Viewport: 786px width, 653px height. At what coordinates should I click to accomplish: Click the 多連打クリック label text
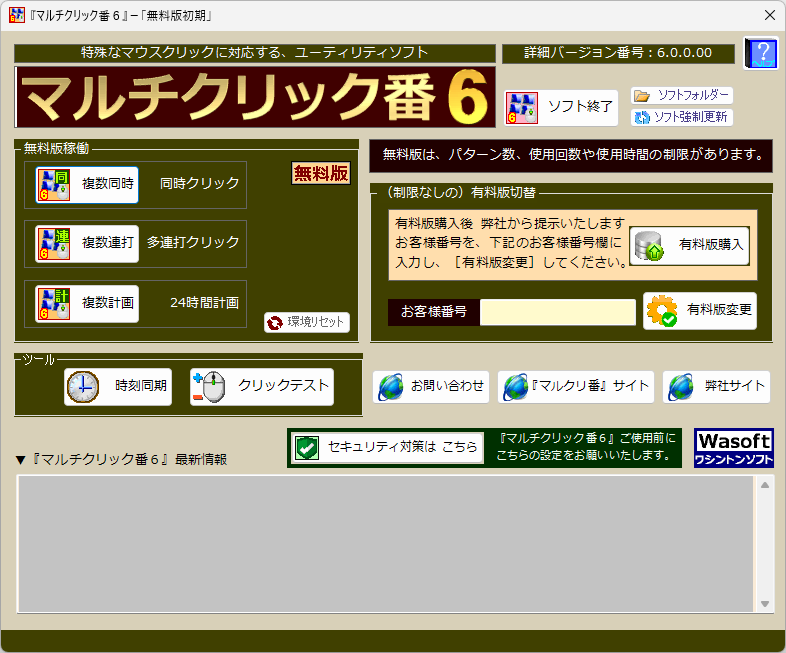click(x=193, y=243)
